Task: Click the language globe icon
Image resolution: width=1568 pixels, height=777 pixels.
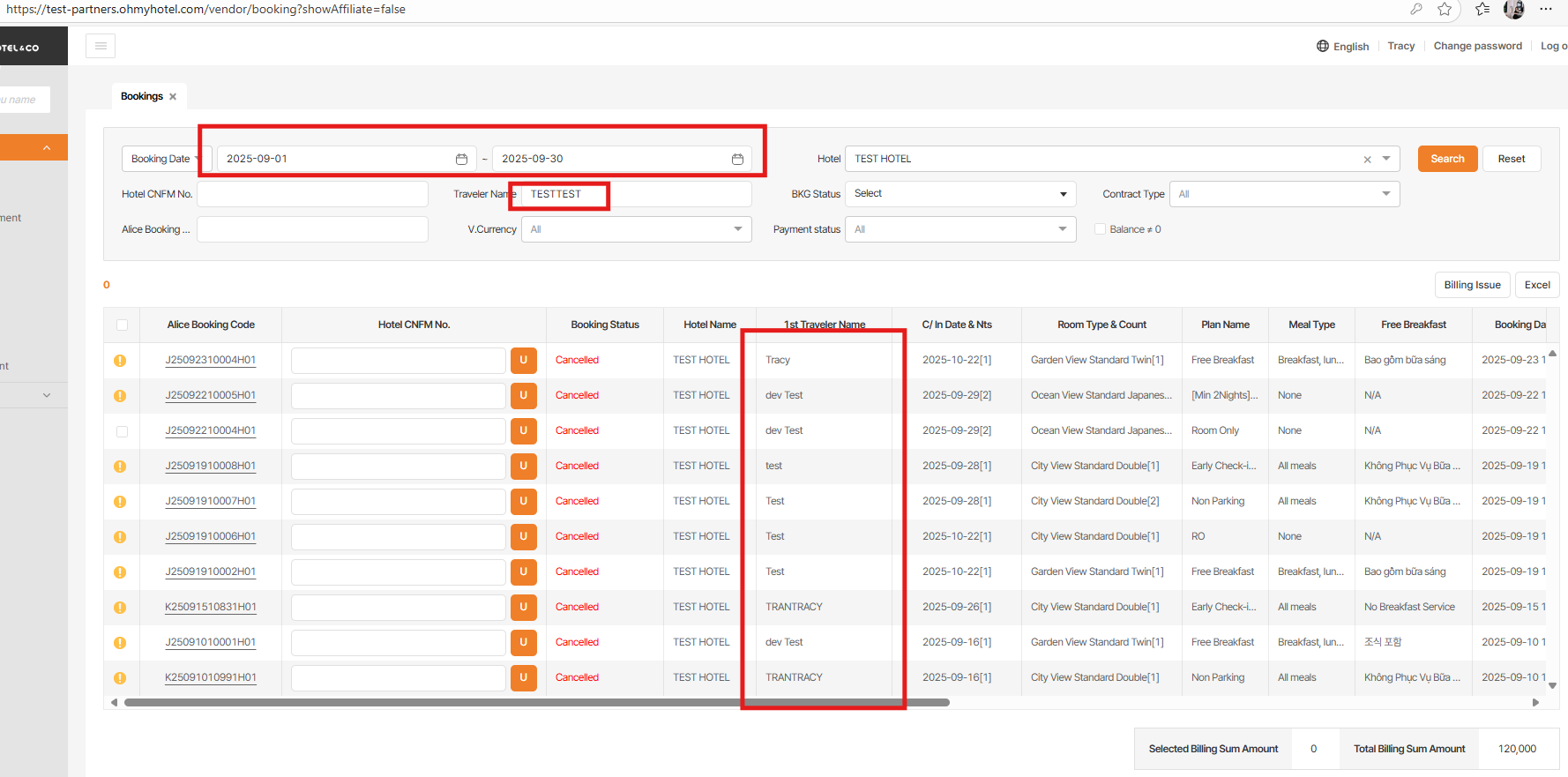Action: click(1323, 46)
